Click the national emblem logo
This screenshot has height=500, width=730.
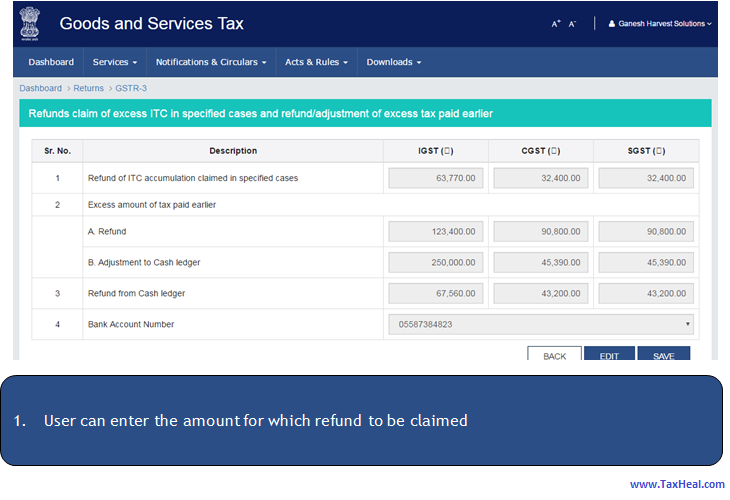pyautogui.click(x=30, y=24)
